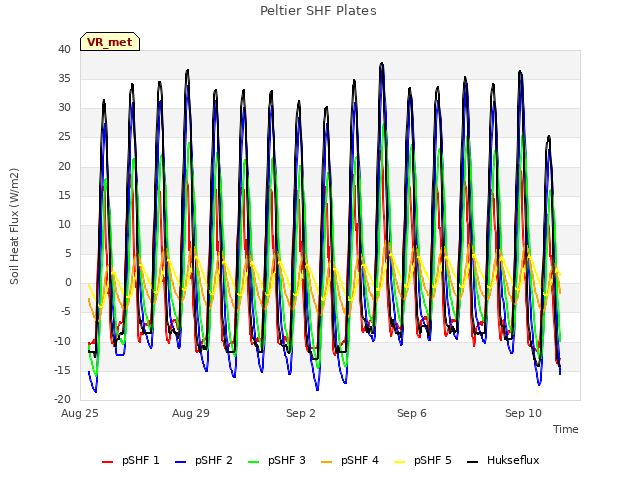Screen dimensions: 640x480
Task: Click the 0 y-axis tick label
Action: click(x=68, y=282)
